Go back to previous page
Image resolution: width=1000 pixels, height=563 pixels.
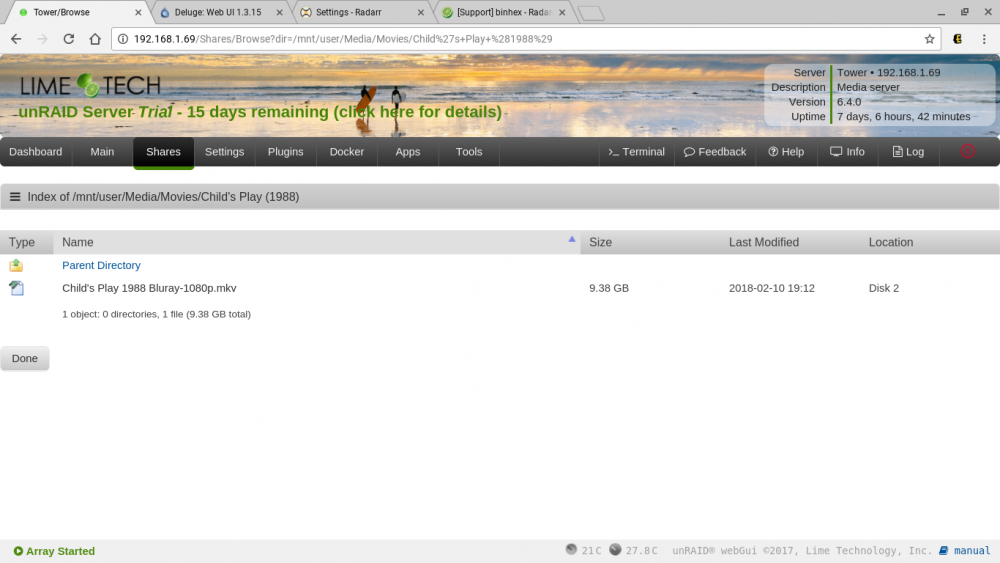point(16,39)
